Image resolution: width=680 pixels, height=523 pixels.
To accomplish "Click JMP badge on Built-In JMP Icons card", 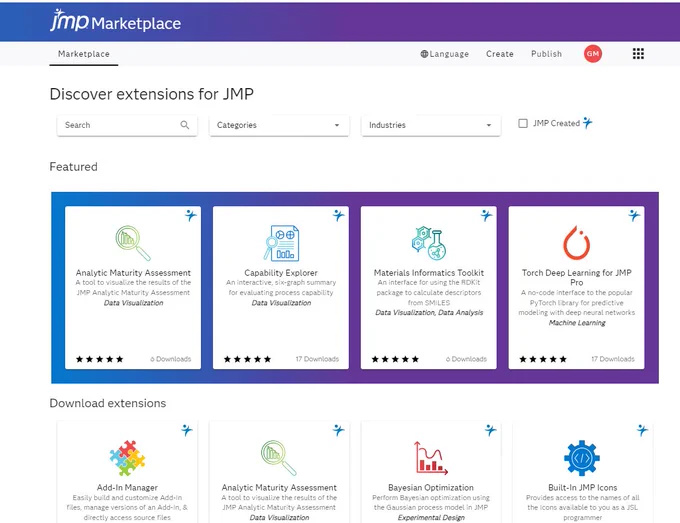I will [x=642, y=430].
